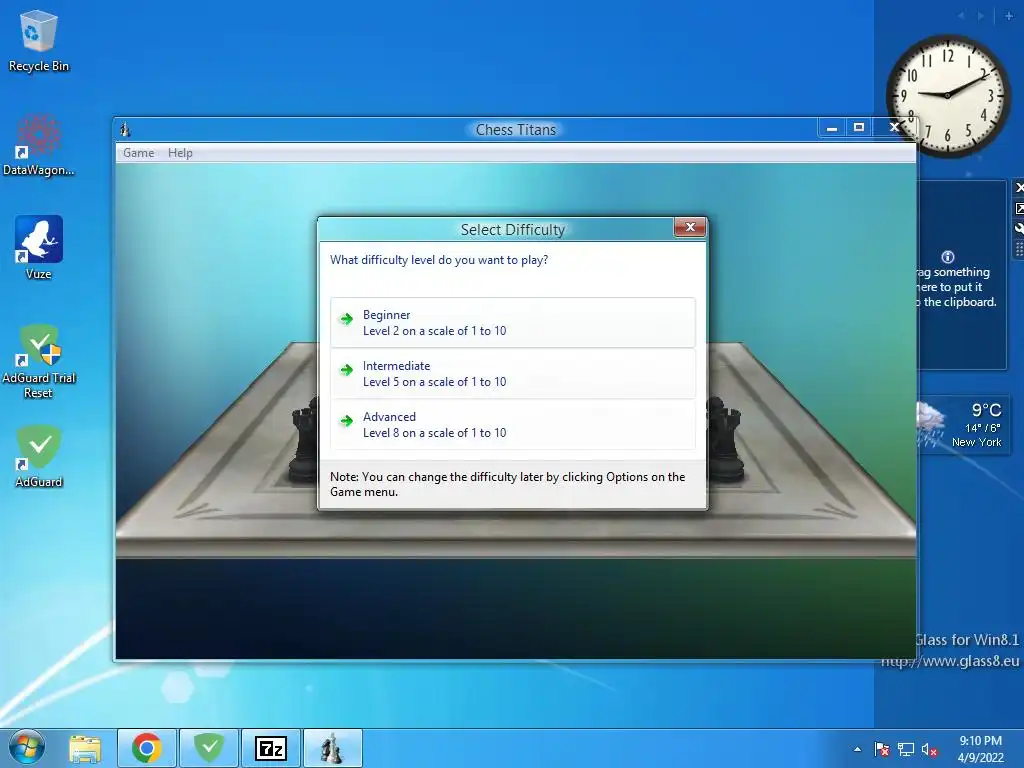Screen dimensions: 1024x768
Task: Maximize the Chess Titans window
Action: [859, 127]
